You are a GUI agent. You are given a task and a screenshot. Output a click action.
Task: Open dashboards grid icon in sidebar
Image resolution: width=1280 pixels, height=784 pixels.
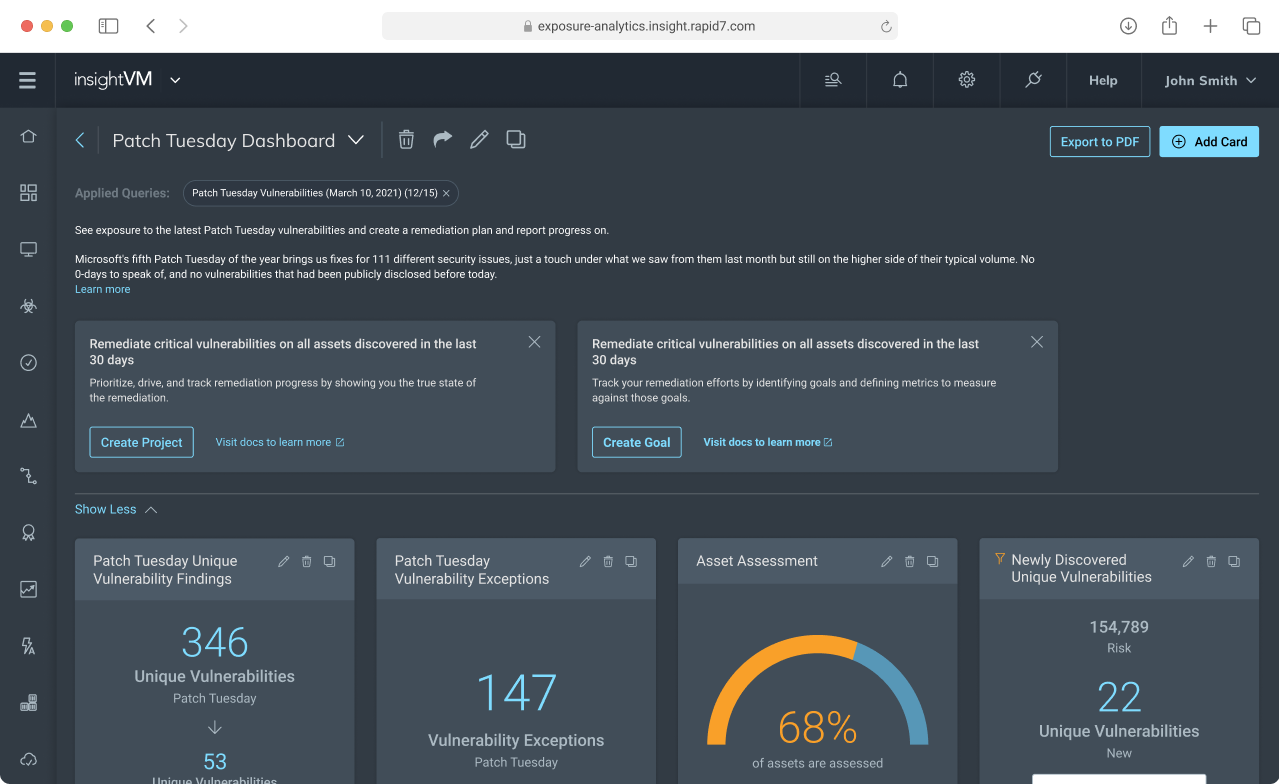tap(28, 193)
